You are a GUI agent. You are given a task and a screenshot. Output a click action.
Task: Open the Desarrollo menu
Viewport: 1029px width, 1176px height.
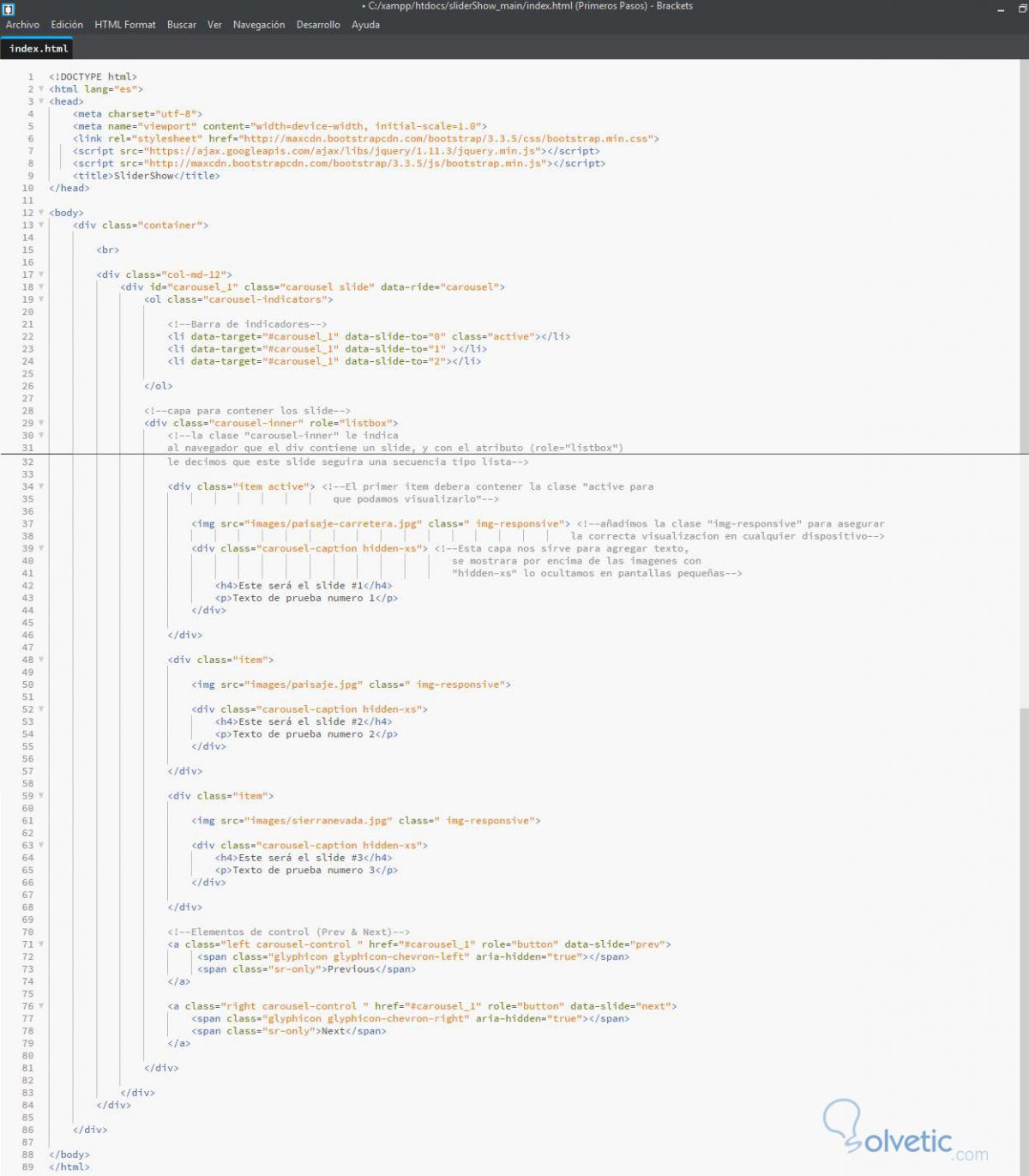(x=318, y=25)
